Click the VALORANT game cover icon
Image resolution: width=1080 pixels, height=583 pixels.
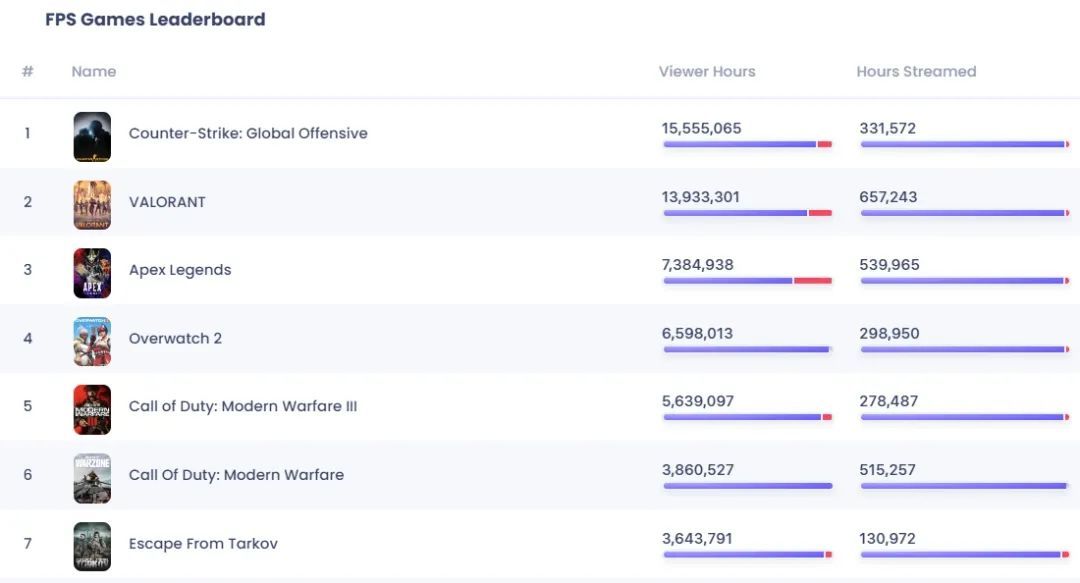click(x=92, y=204)
